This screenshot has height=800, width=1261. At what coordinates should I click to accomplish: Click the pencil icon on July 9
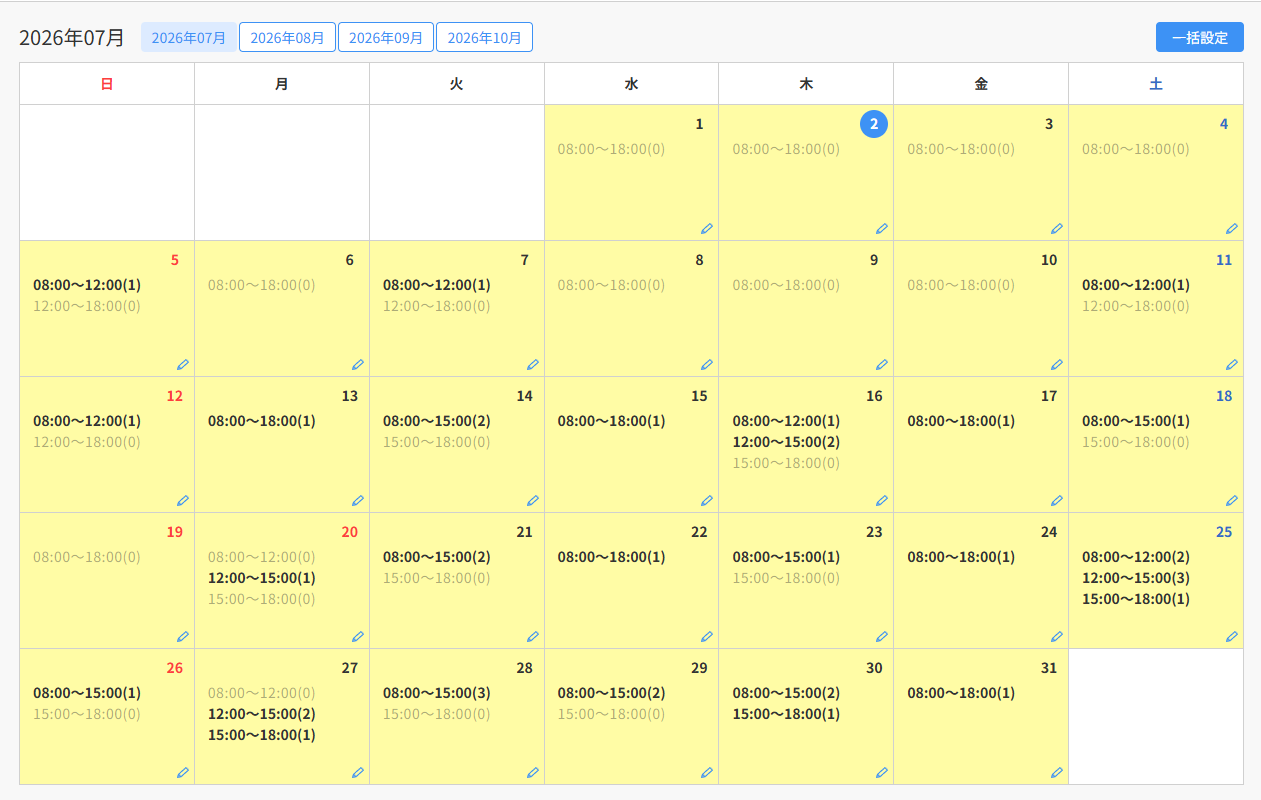tap(882, 364)
